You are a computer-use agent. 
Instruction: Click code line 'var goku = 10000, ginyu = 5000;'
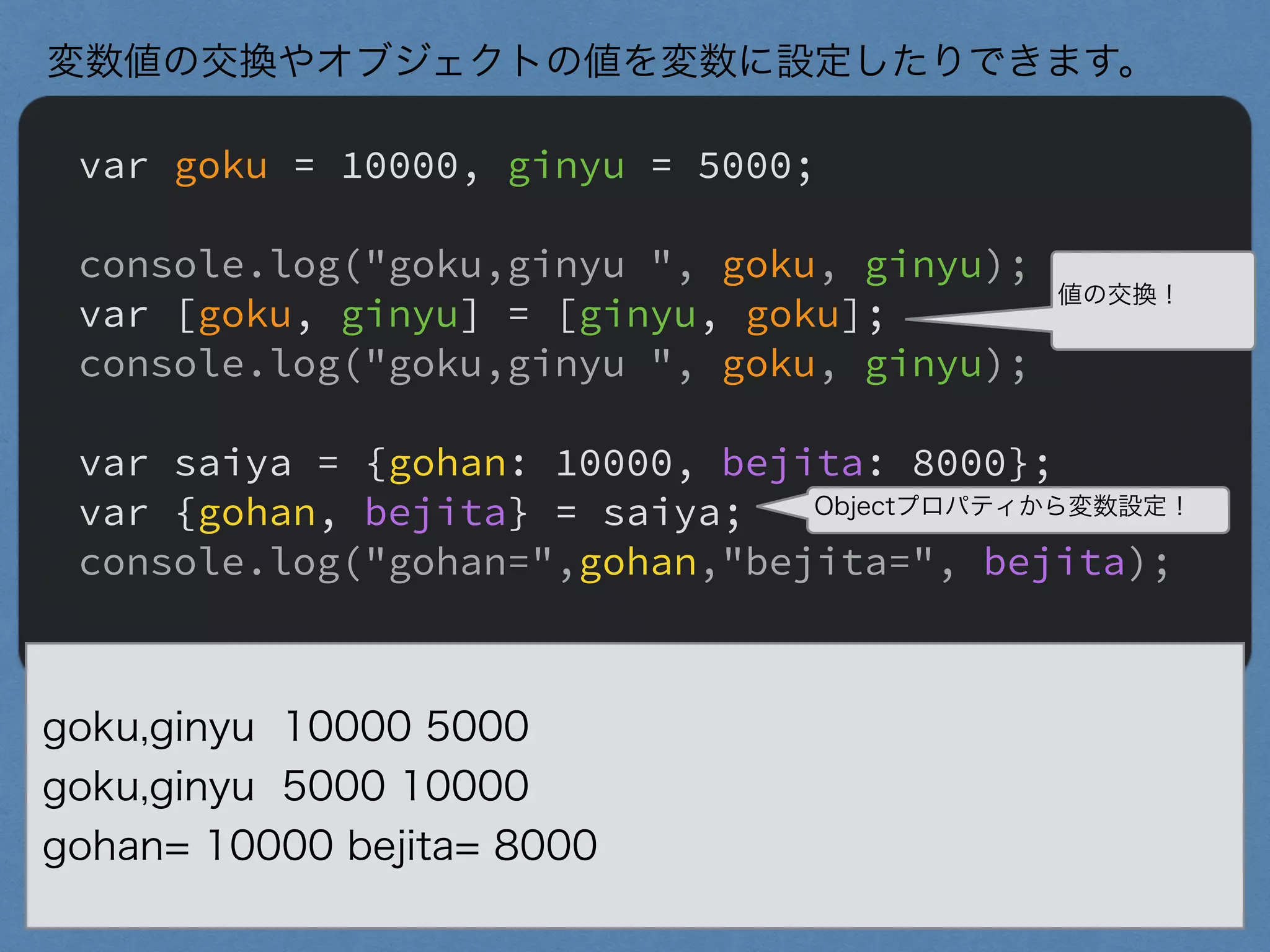point(445,167)
